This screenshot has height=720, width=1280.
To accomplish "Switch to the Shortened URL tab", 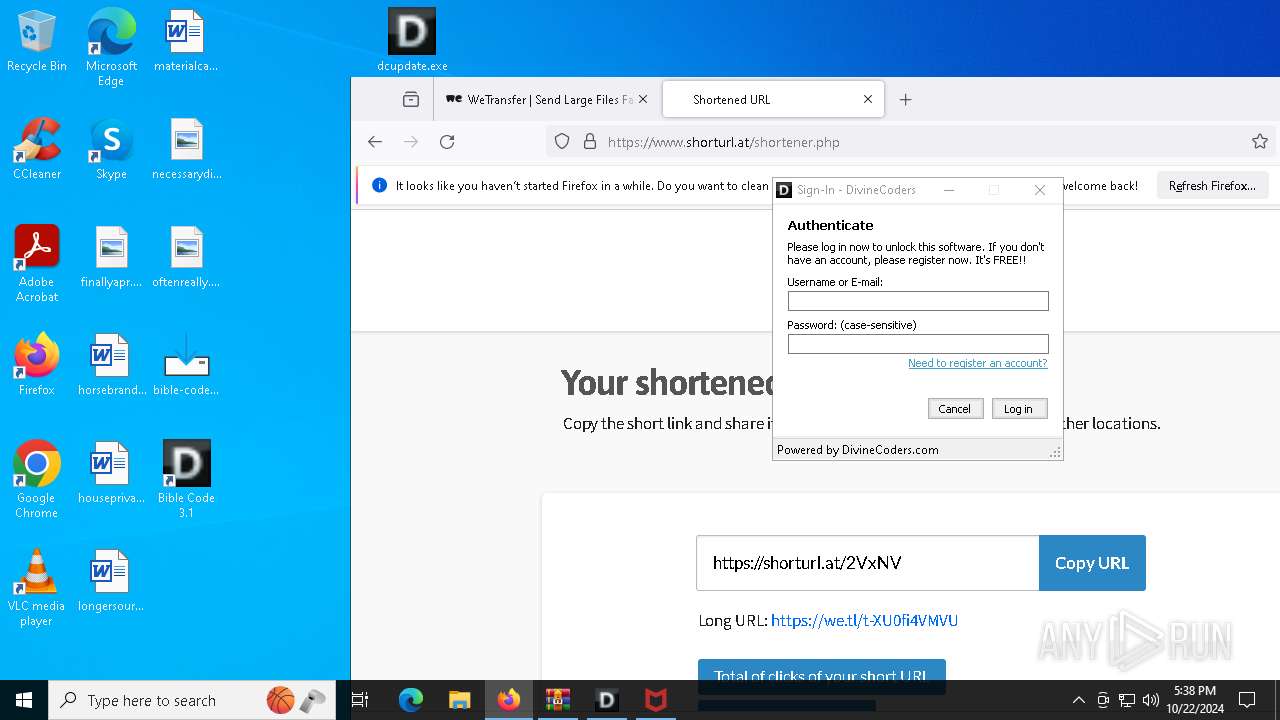I will coord(773,99).
